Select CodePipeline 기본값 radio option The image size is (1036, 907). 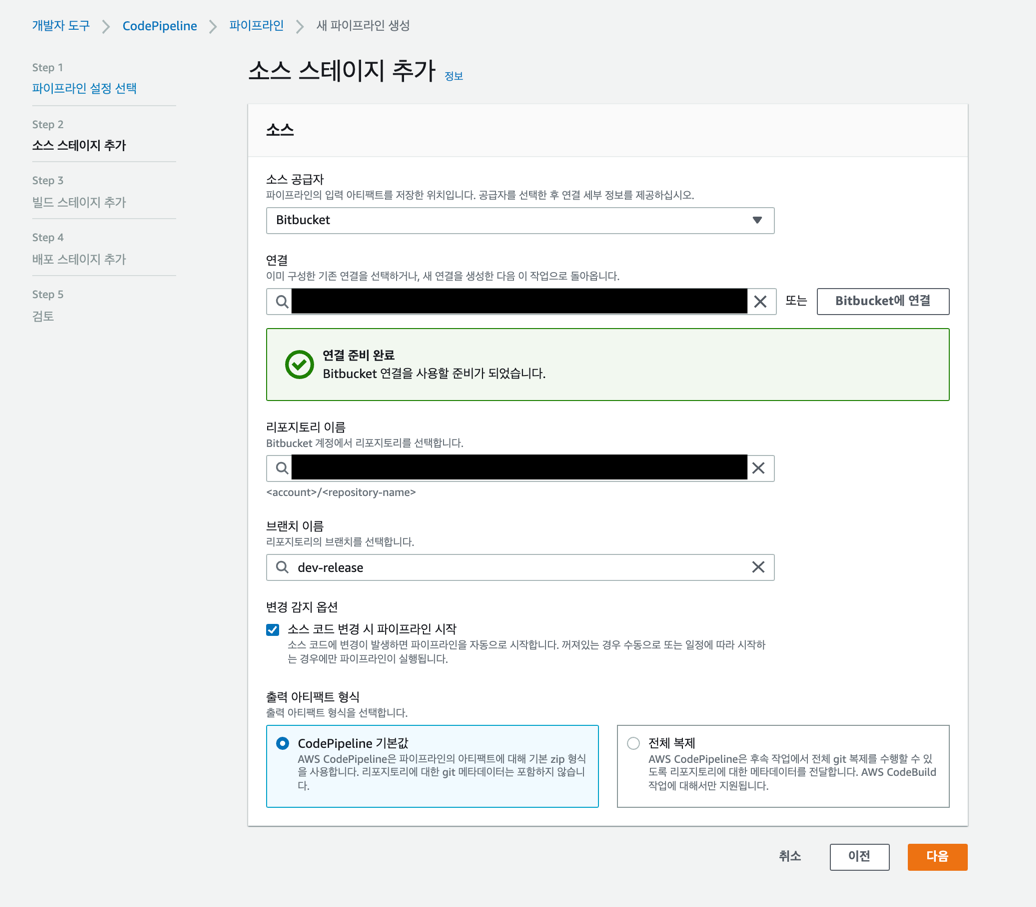coord(283,743)
